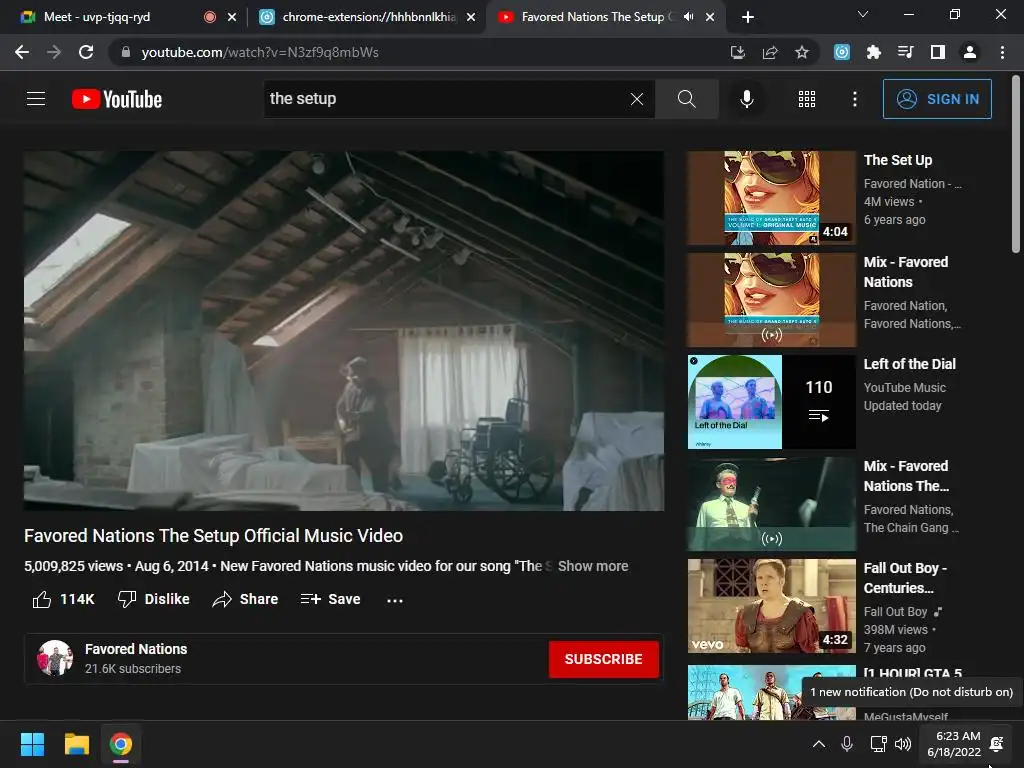Click the taskbar microphone icon
The height and width of the screenshot is (768, 1024).
[846, 744]
